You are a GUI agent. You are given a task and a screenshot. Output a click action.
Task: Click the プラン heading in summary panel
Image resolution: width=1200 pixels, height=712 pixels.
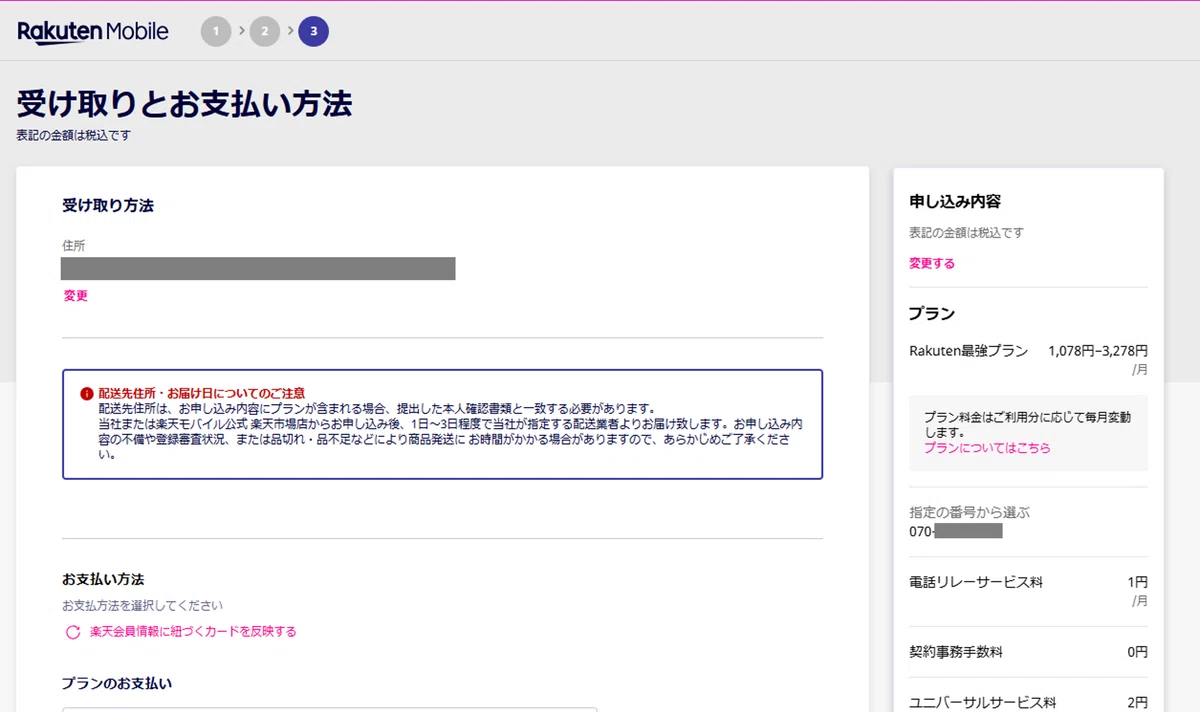pyautogui.click(x=932, y=314)
